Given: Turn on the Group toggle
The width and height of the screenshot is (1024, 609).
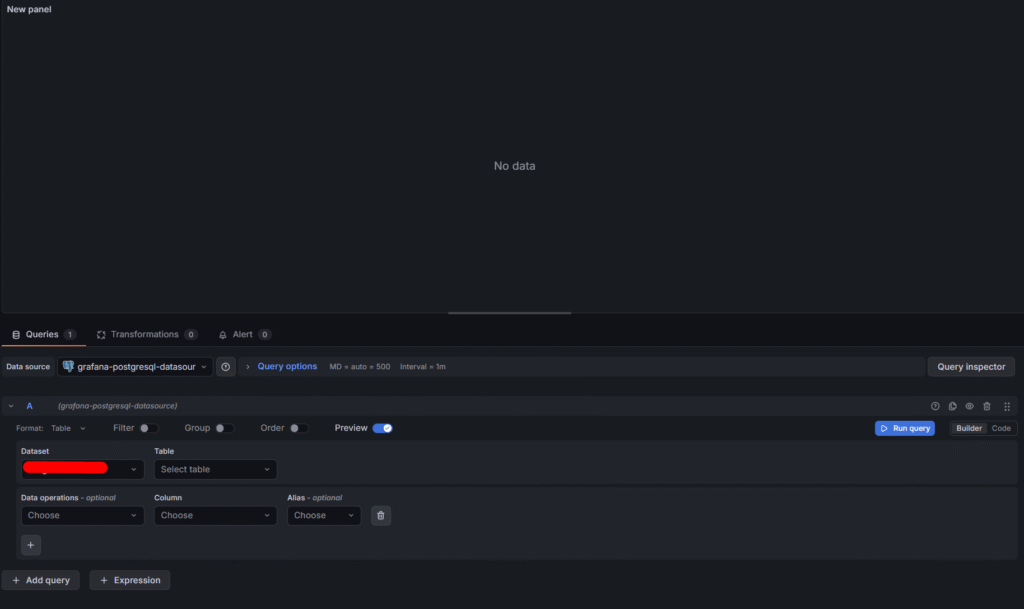Looking at the screenshot, I should (x=225, y=428).
